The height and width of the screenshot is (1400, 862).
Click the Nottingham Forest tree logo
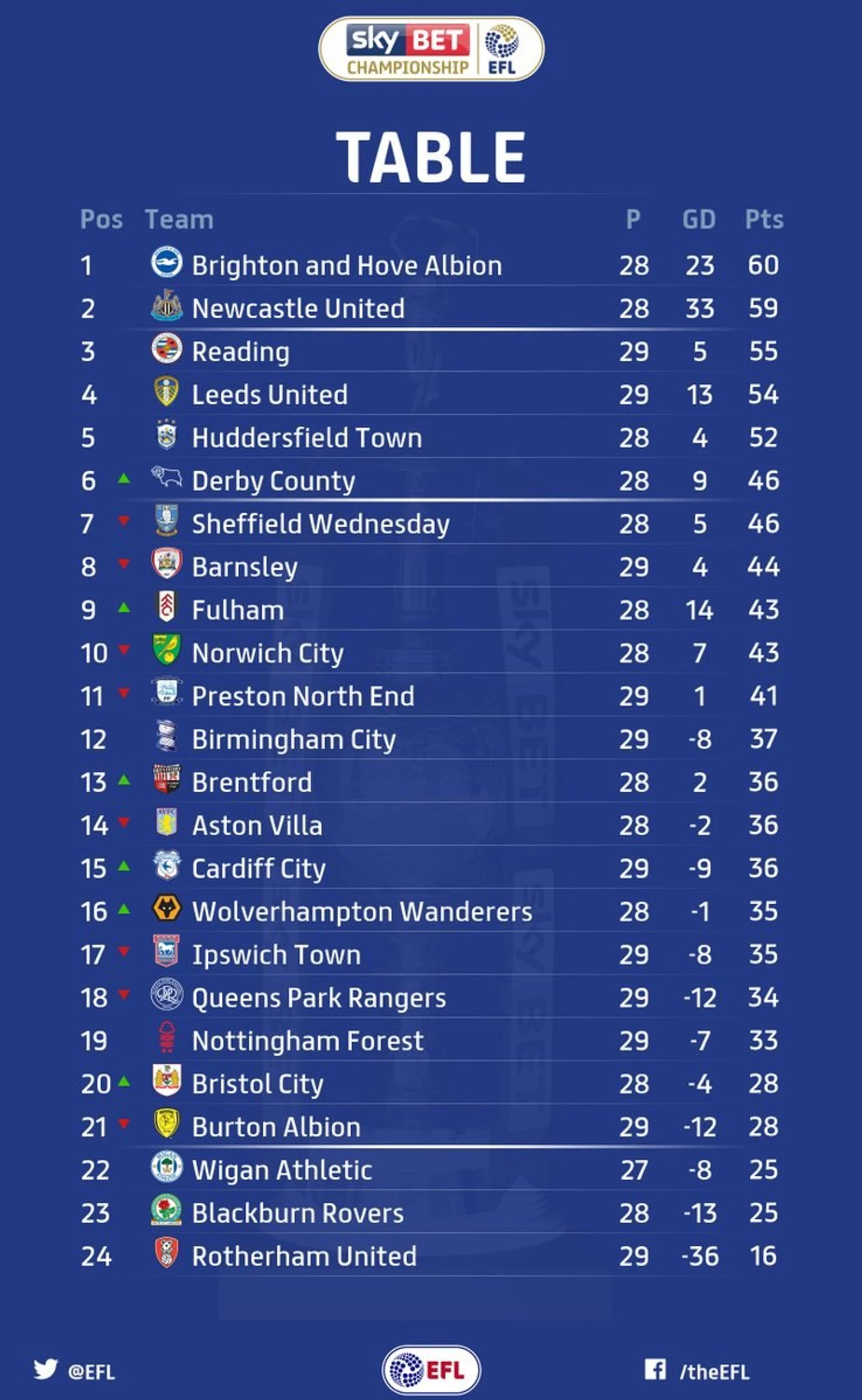pyautogui.click(x=167, y=1037)
